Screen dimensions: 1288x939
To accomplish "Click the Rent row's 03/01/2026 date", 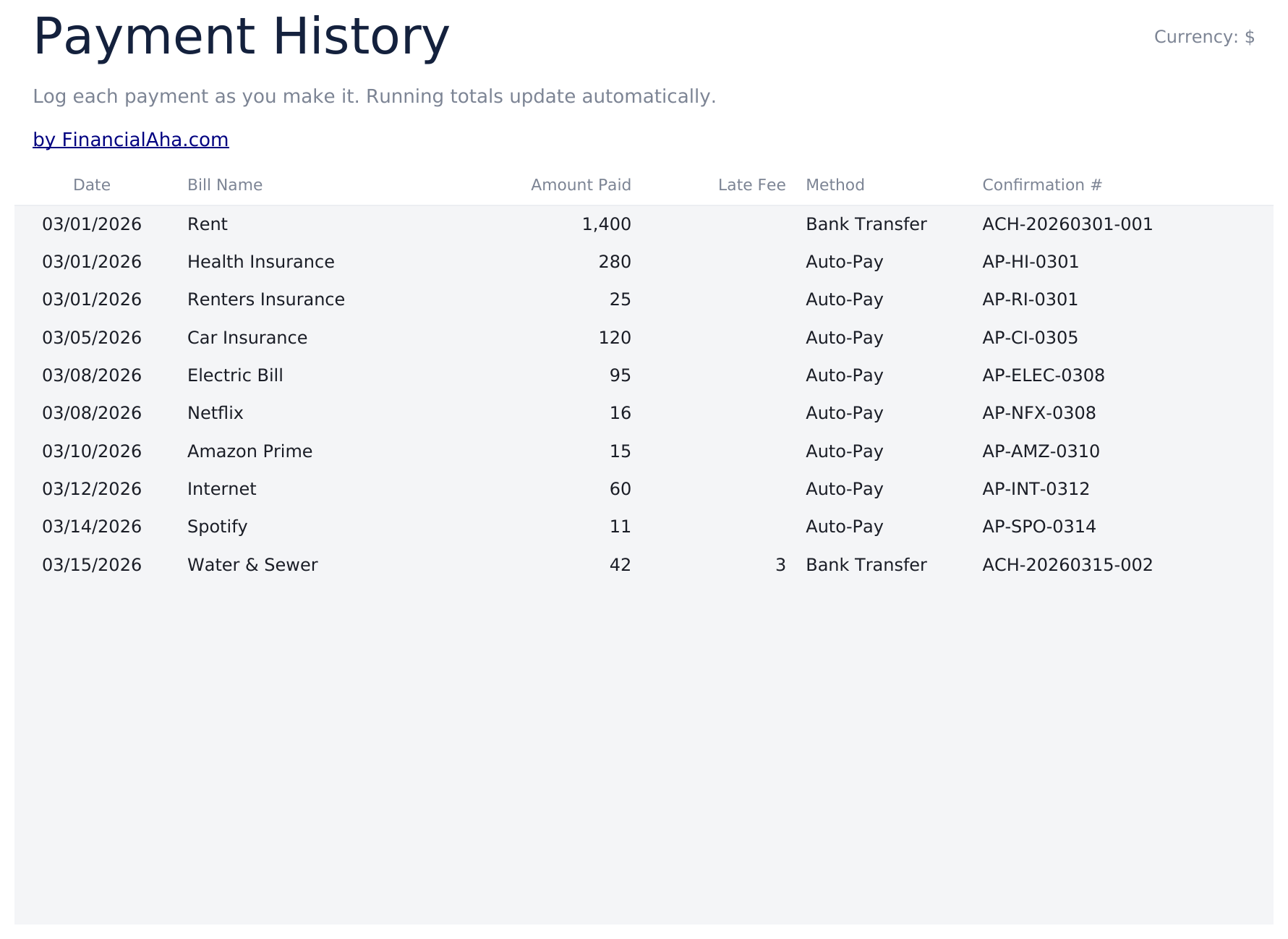I will pyautogui.click(x=92, y=224).
